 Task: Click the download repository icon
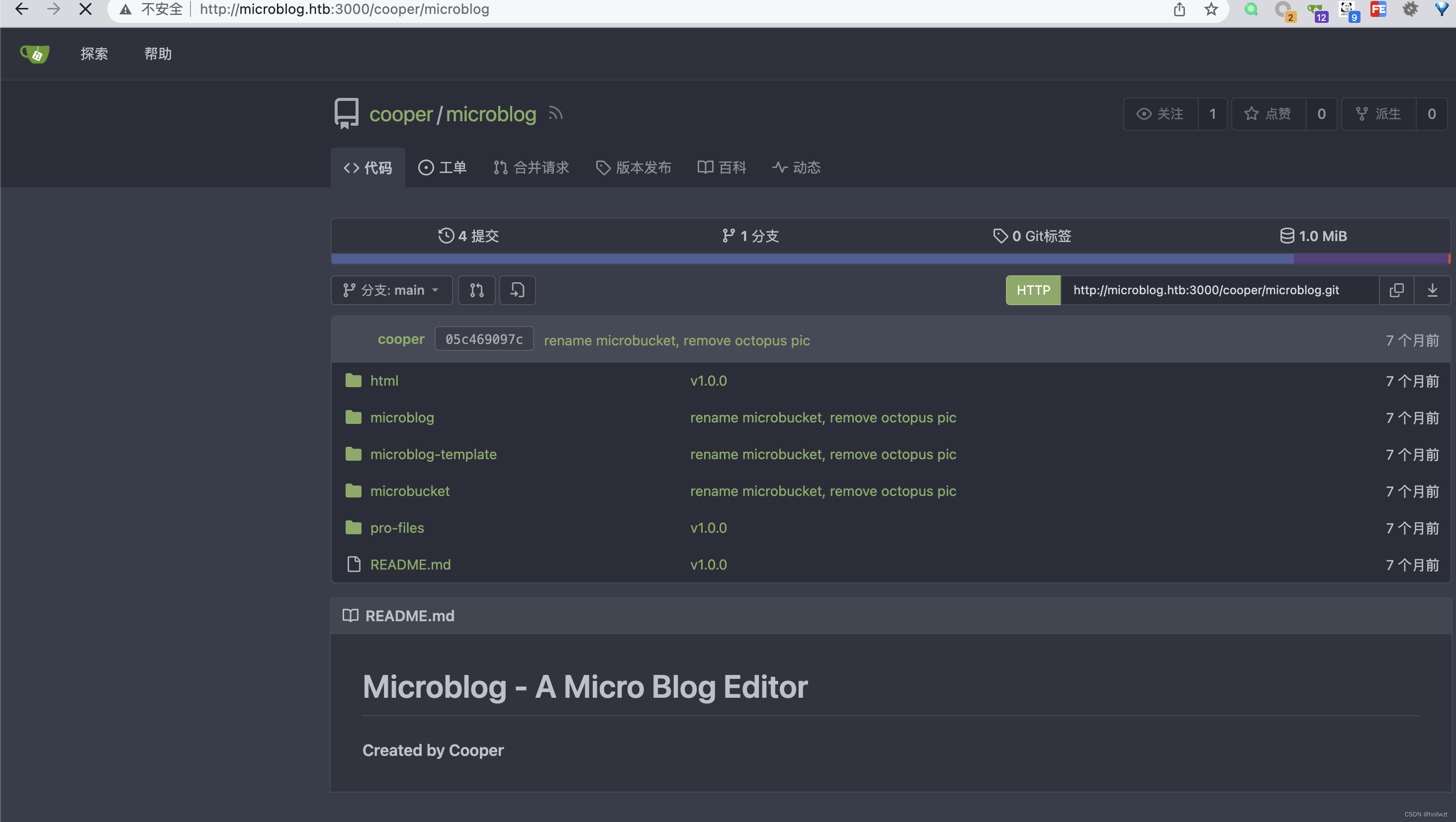point(1432,290)
